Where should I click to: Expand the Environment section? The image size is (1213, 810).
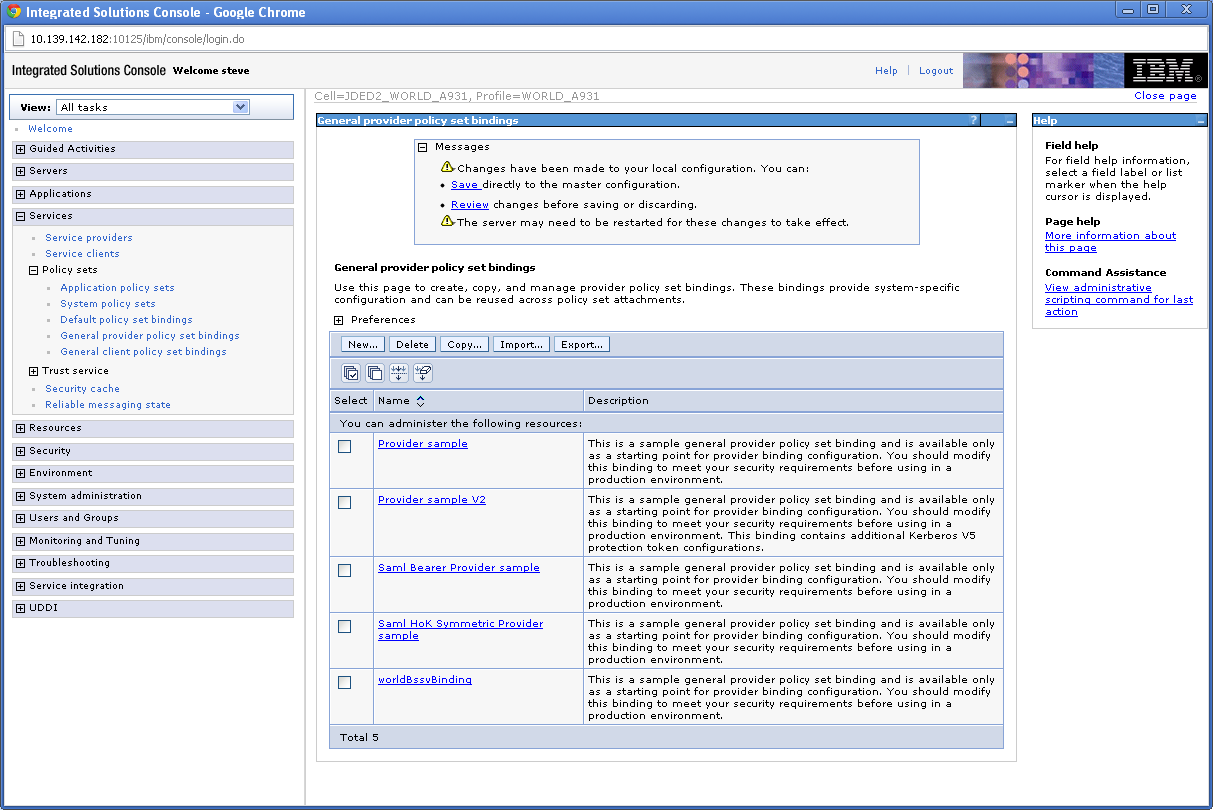pyautogui.click(x=20, y=473)
